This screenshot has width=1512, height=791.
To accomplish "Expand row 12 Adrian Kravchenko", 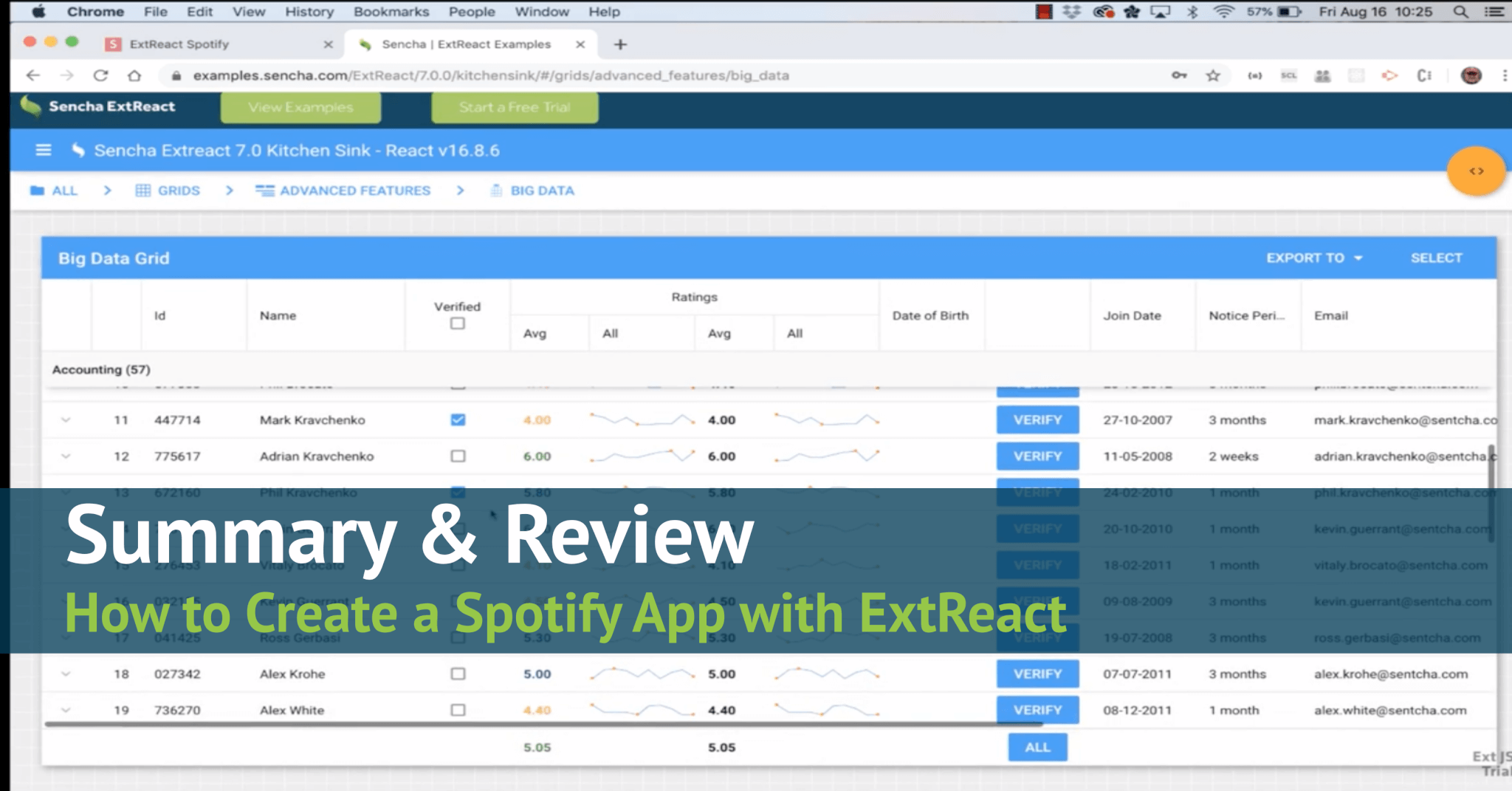I will [x=66, y=456].
